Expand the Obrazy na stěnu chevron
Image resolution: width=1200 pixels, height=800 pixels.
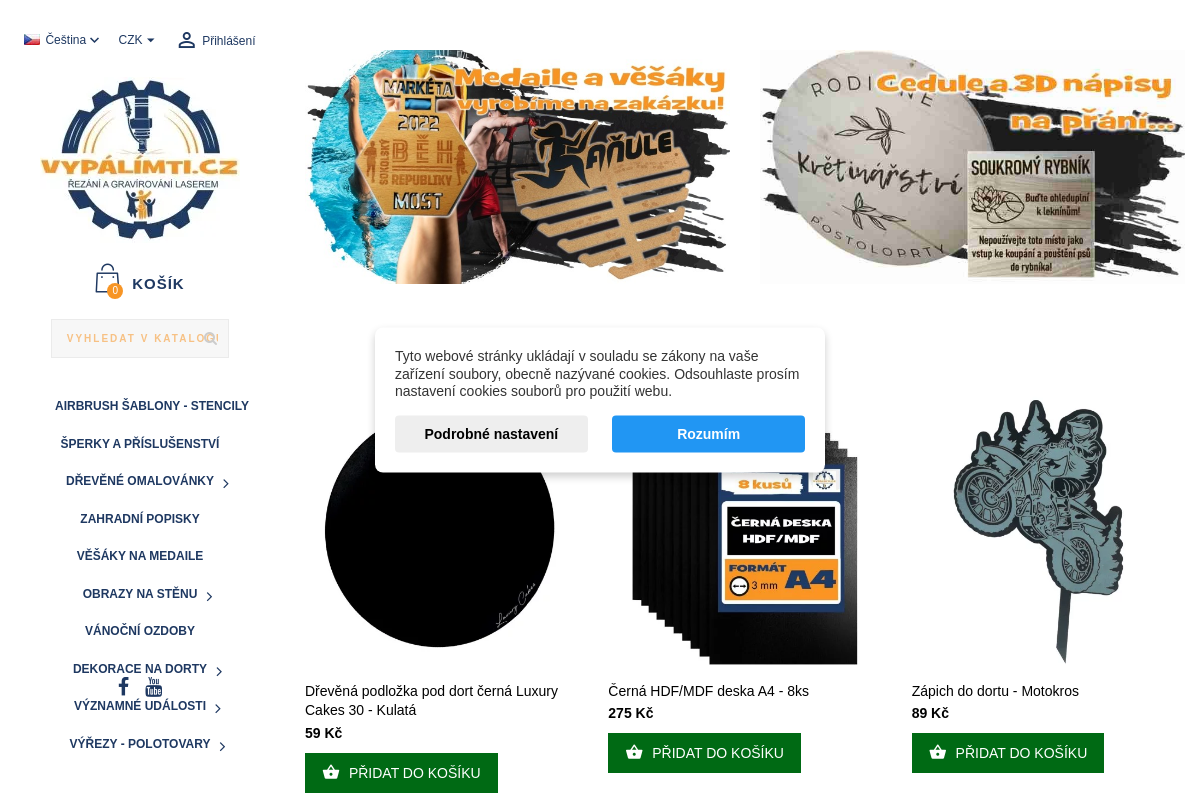[x=209, y=596]
